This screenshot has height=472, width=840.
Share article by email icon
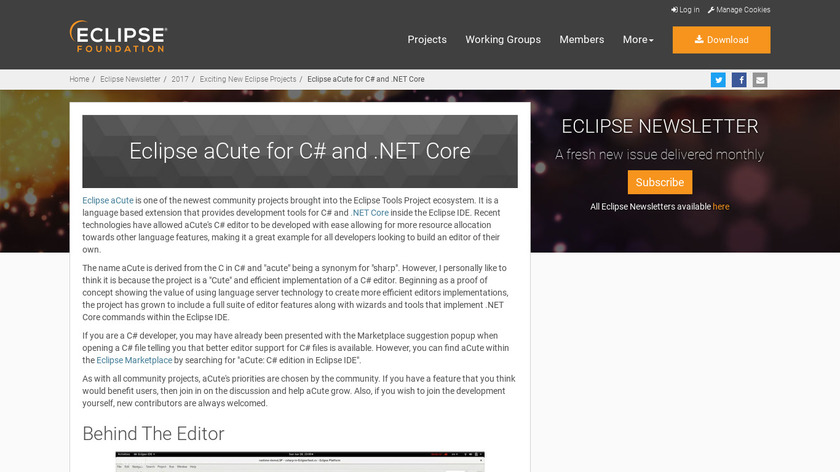pyautogui.click(x=760, y=80)
